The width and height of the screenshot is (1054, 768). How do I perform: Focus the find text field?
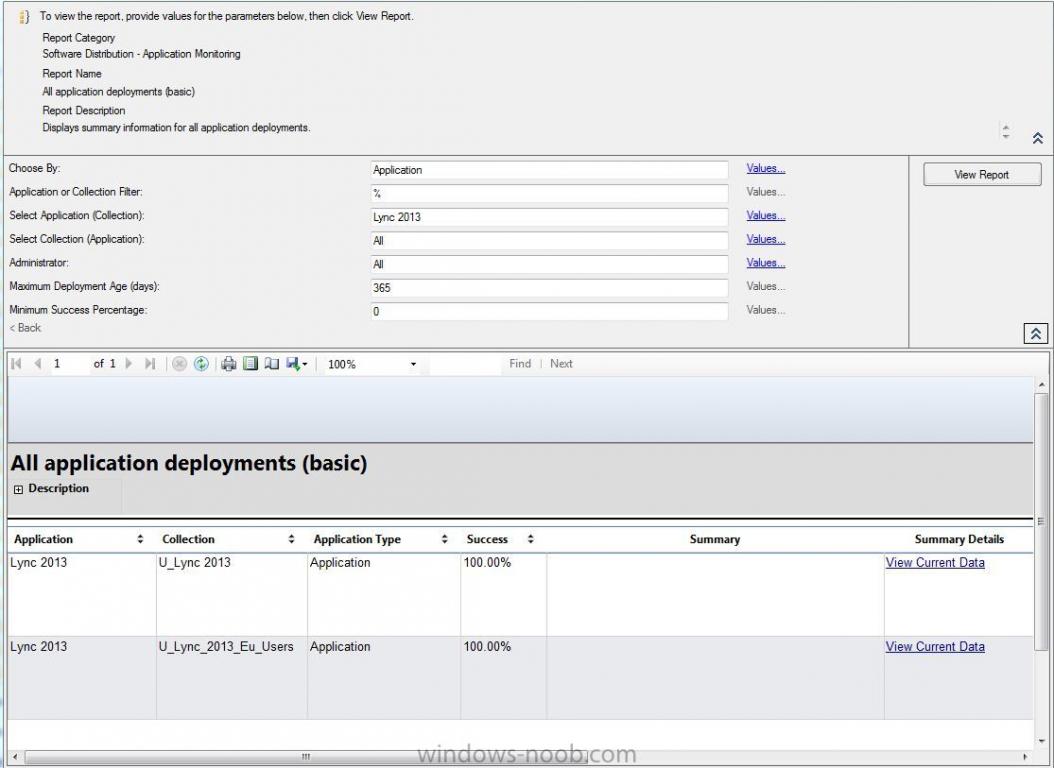point(465,364)
